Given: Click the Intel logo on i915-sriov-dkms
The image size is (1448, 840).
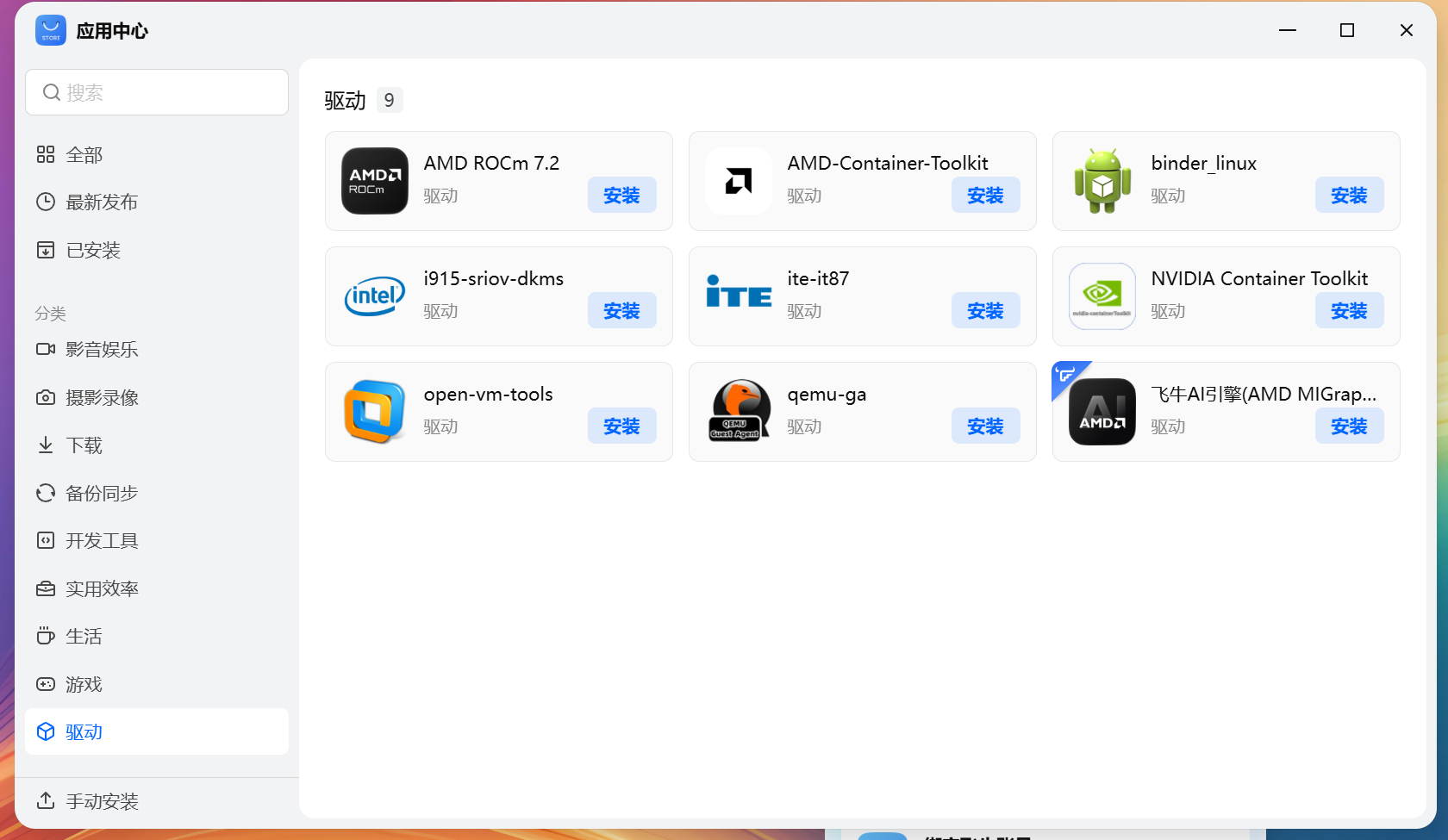Looking at the screenshot, I should coord(374,296).
